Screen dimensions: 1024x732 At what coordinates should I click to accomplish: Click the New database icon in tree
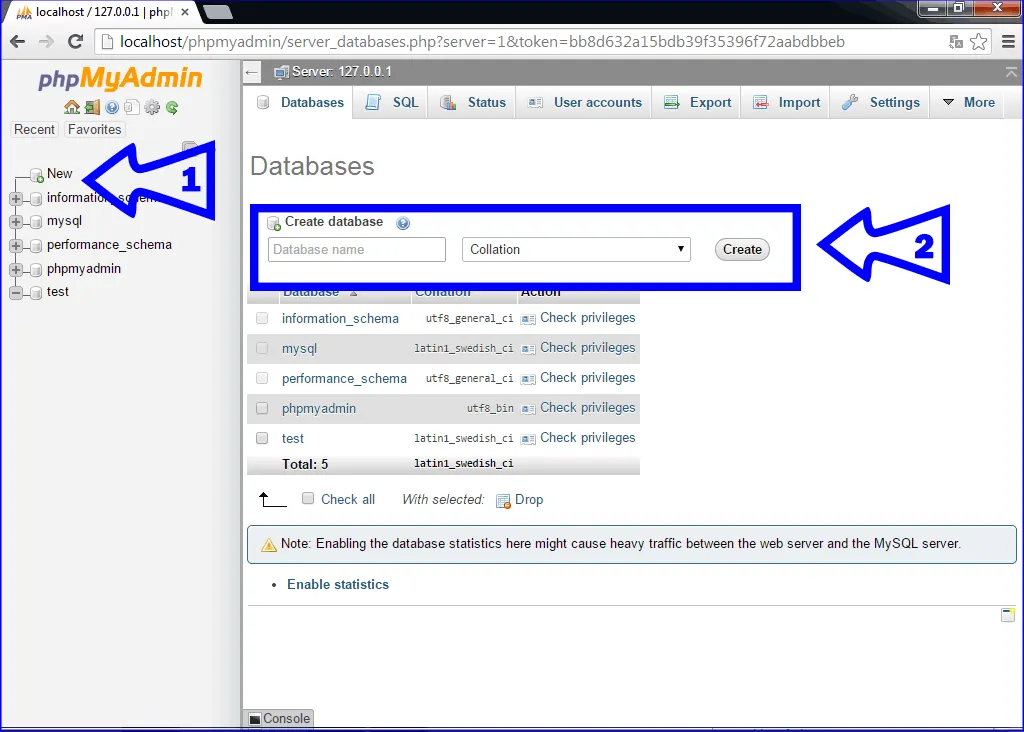click(x=37, y=175)
